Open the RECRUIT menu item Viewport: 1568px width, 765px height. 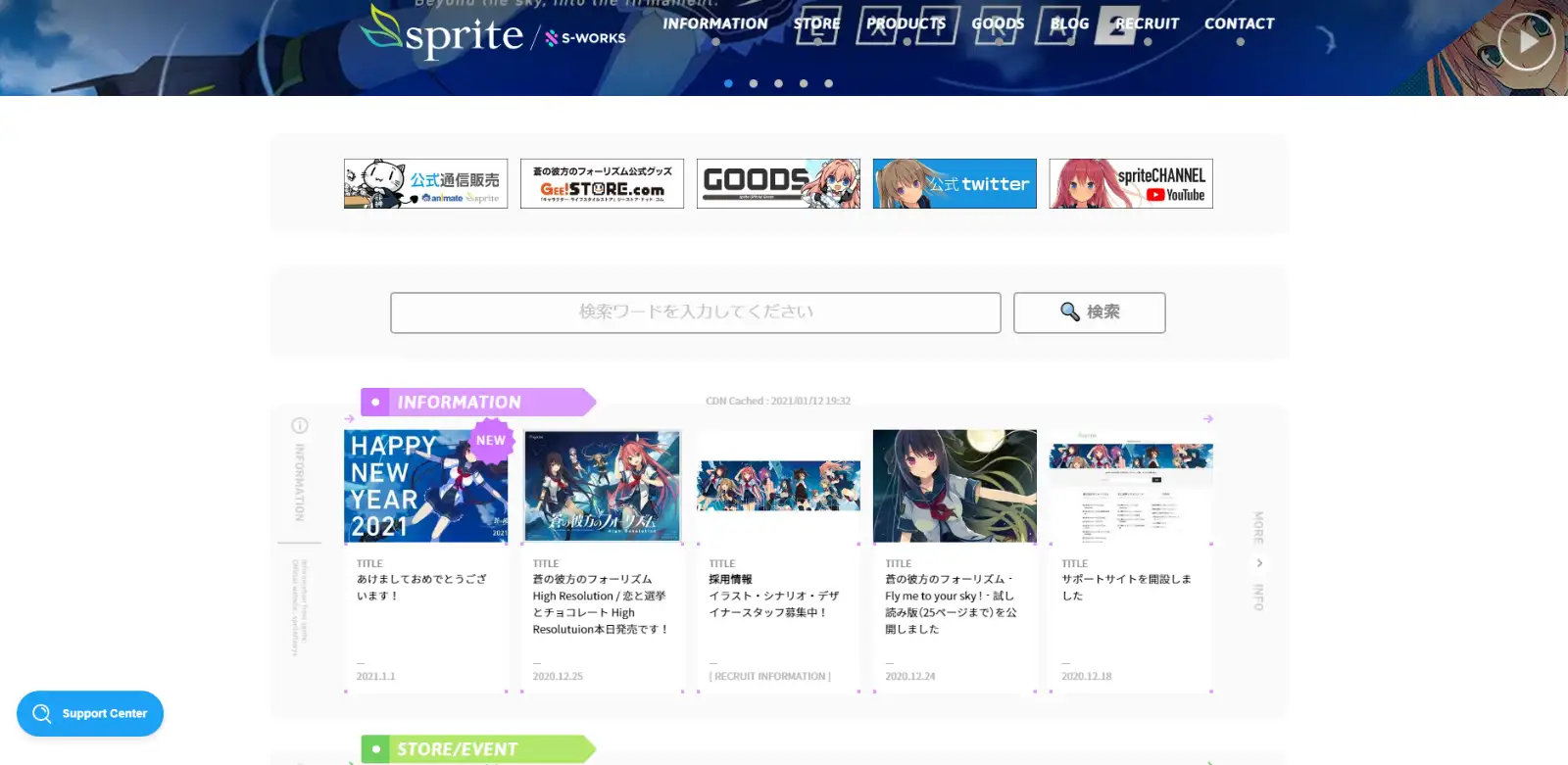click(x=1148, y=24)
